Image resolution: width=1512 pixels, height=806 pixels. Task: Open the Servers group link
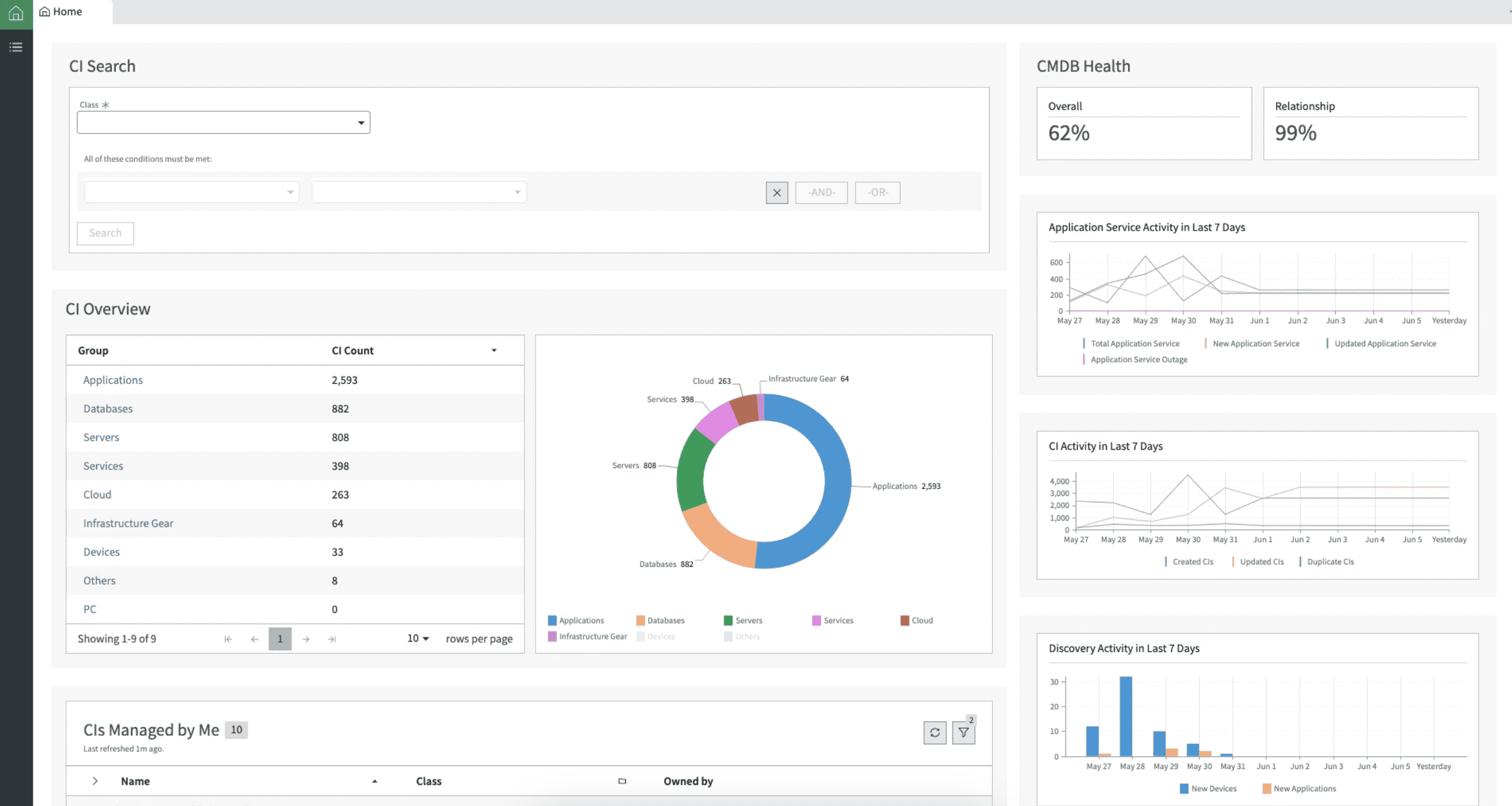coord(101,438)
